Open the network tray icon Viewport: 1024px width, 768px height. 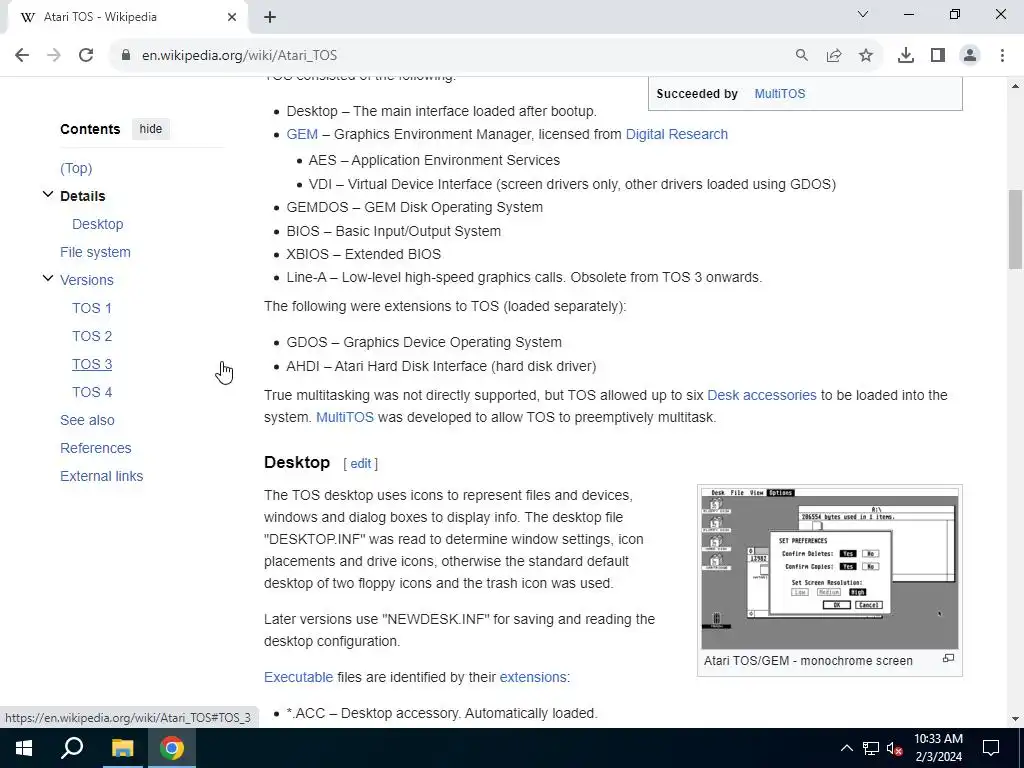click(x=871, y=748)
